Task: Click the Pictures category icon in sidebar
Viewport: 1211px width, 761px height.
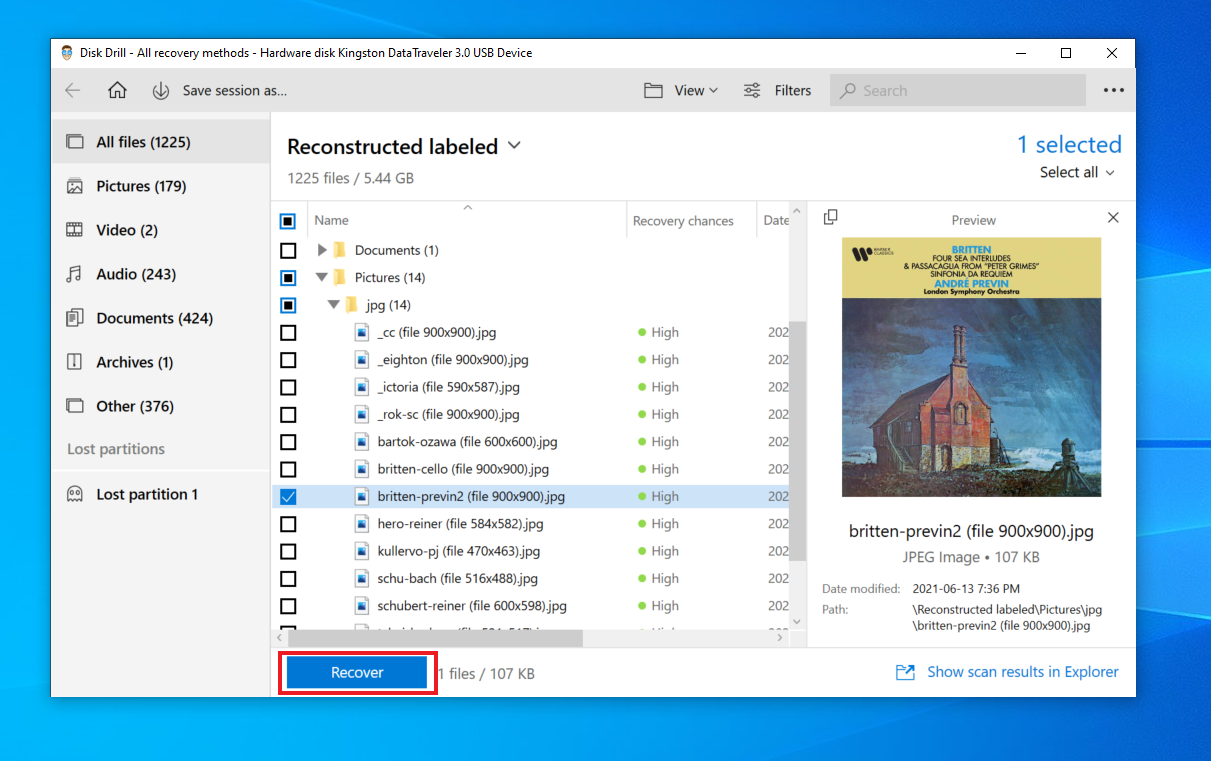Action: click(75, 186)
